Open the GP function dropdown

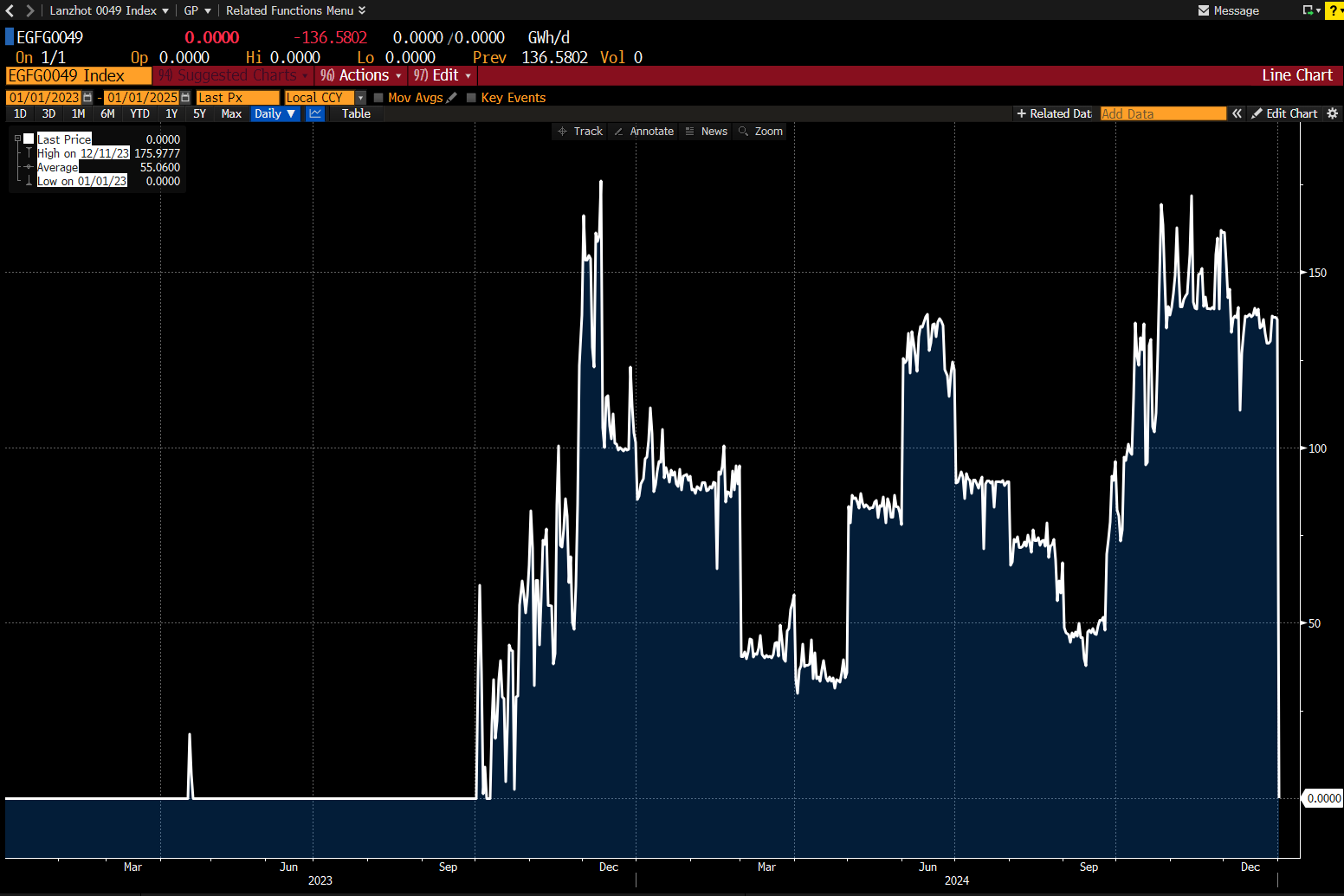coord(197,10)
